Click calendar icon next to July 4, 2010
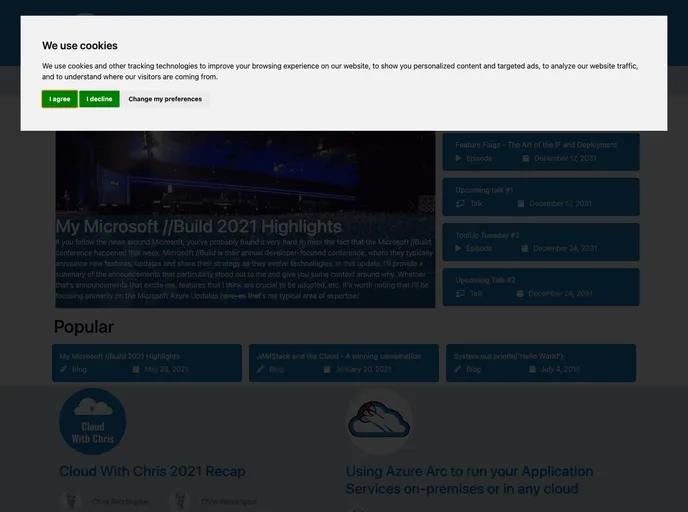 click(x=532, y=369)
